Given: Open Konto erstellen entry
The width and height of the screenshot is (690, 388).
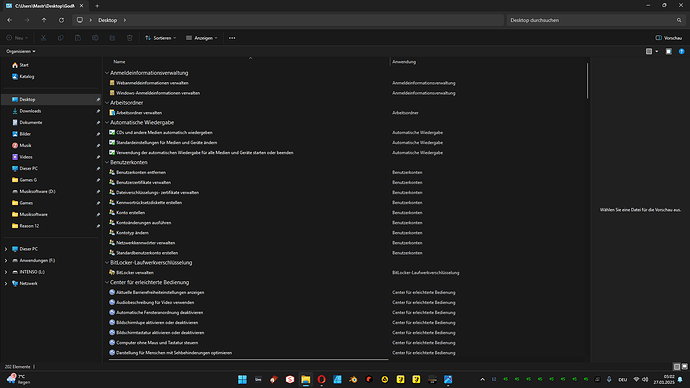Looking at the screenshot, I should coord(130,212).
